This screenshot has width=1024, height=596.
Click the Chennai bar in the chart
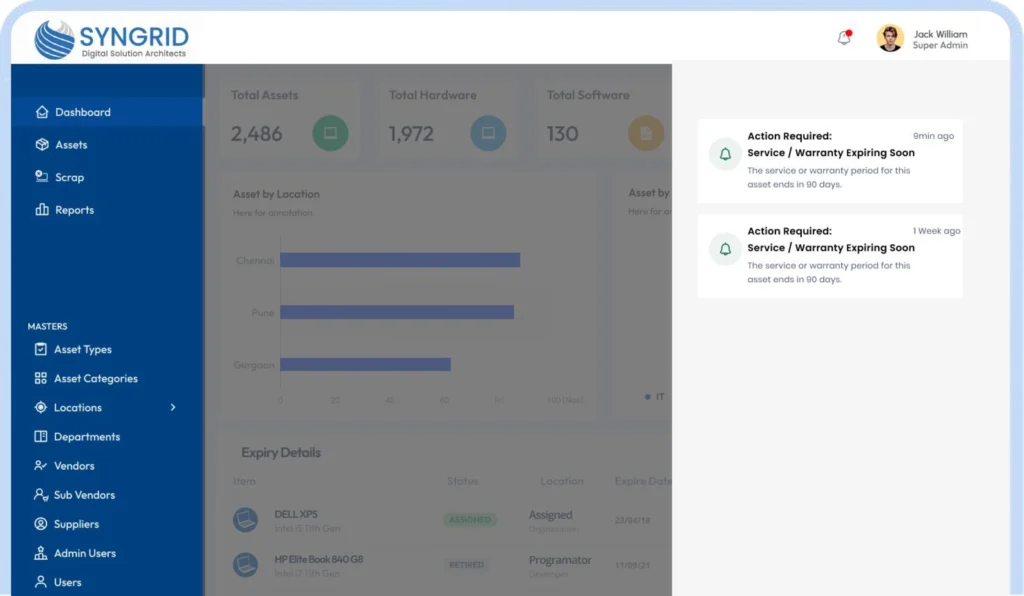[x=400, y=260]
